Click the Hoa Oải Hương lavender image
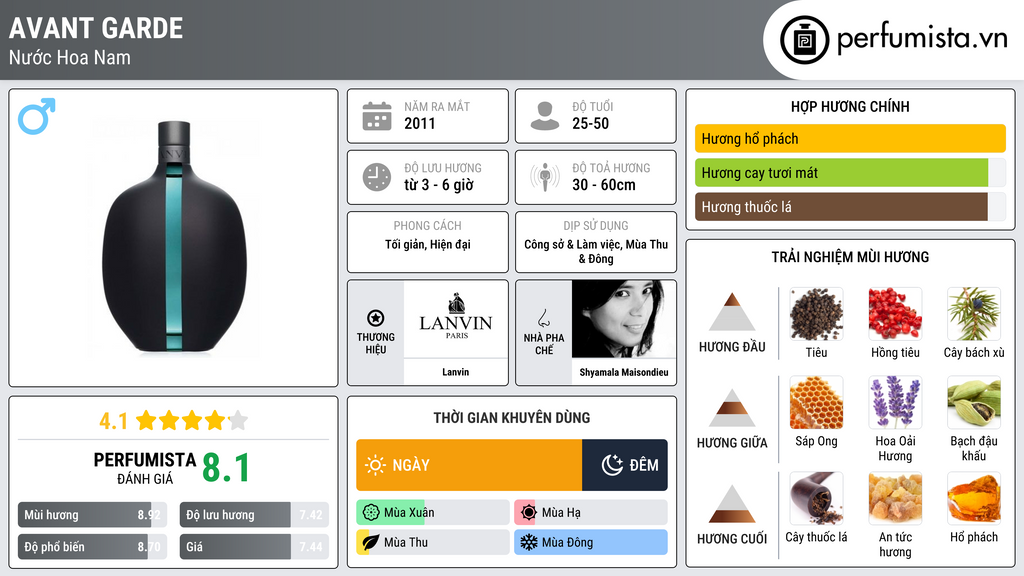 (x=895, y=402)
